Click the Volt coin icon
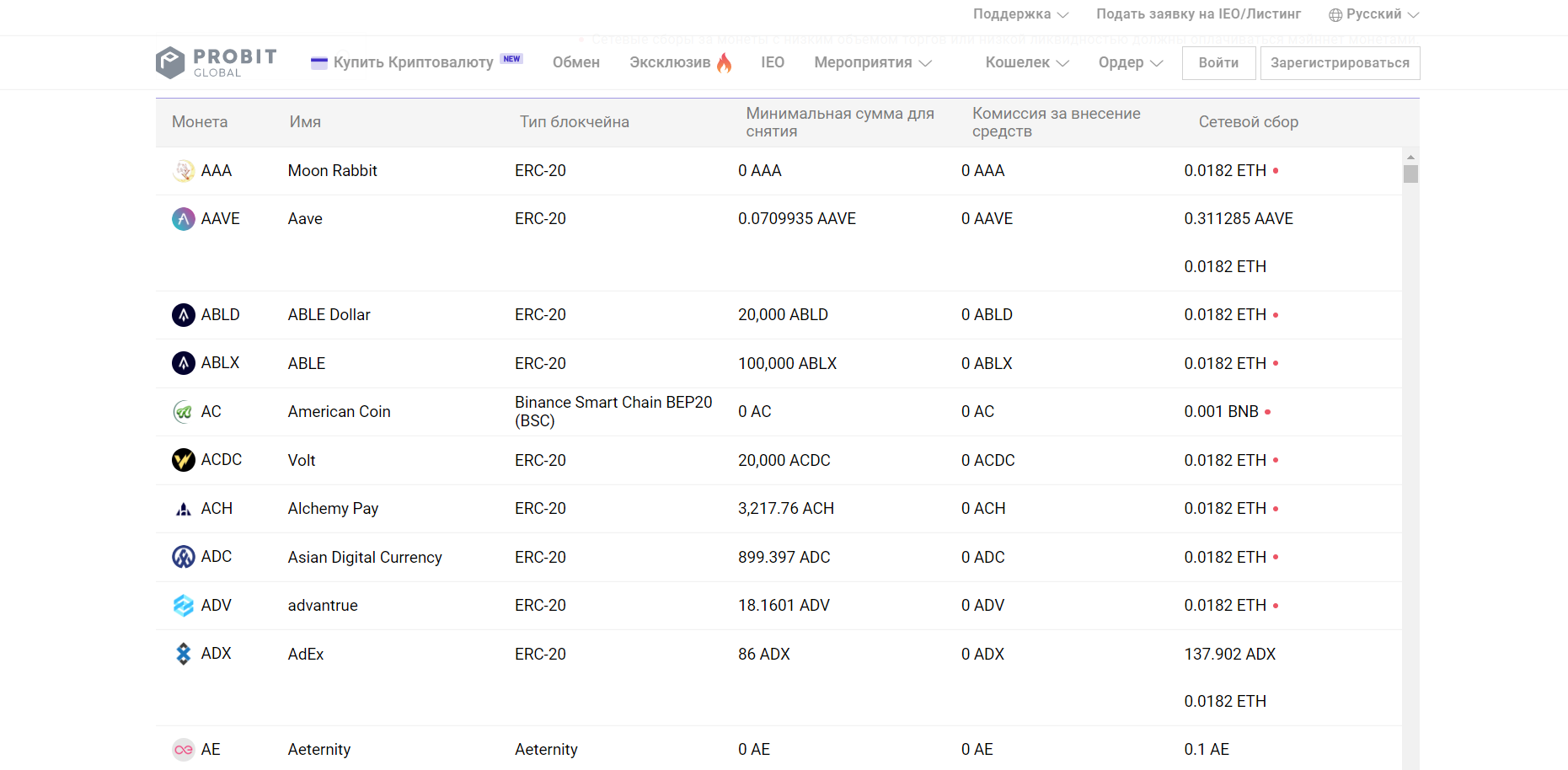The width and height of the screenshot is (1568, 770). pyautogui.click(x=183, y=460)
